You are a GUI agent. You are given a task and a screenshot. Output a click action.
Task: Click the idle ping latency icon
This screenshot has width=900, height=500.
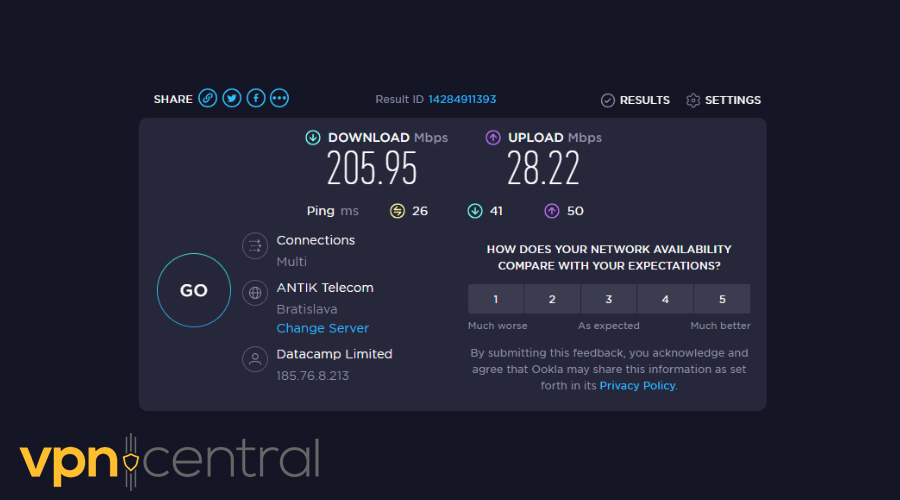(397, 211)
